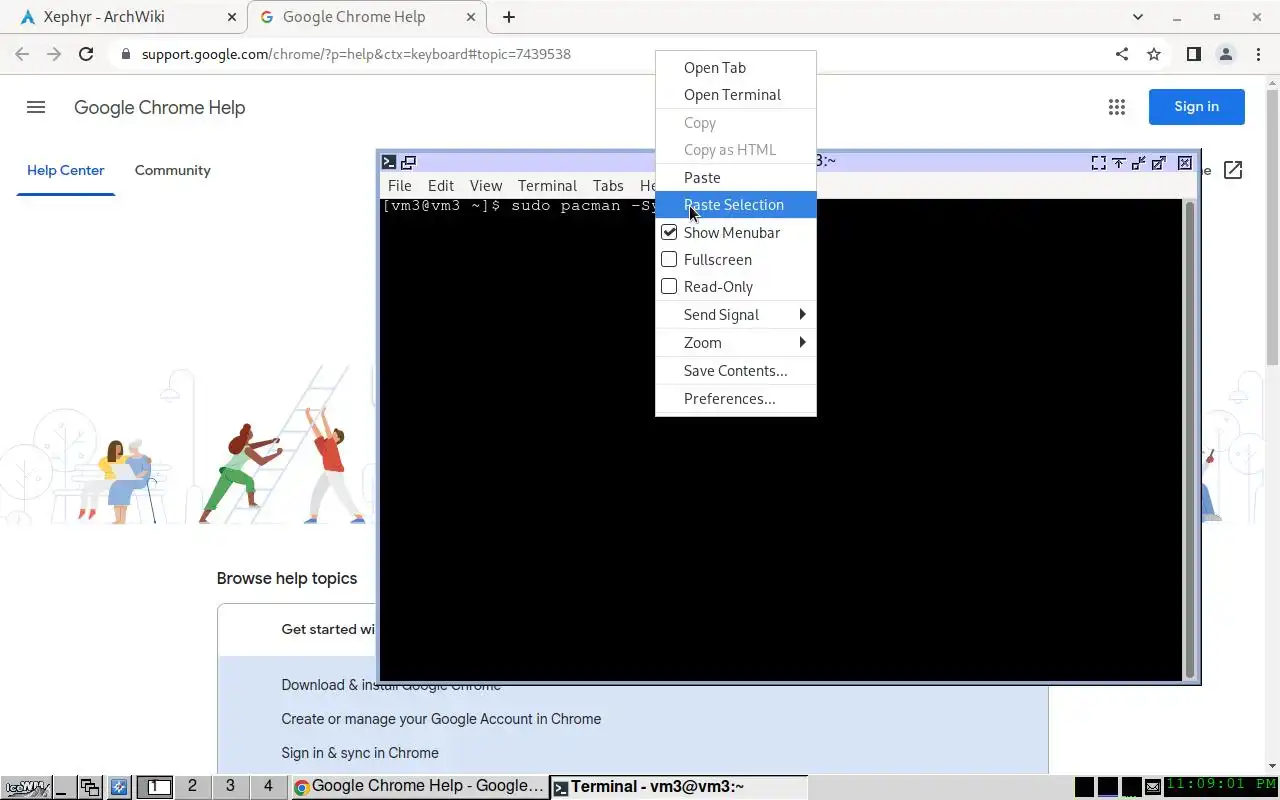Click the blue Sign in button
This screenshot has height=800, width=1280.
coord(1197,107)
